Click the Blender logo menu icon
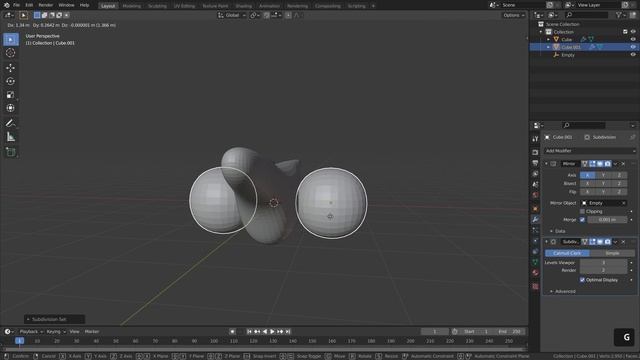Image resolution: width=640 pixels, height=360 pixels. pyautogui.click(x=6, y=5)
